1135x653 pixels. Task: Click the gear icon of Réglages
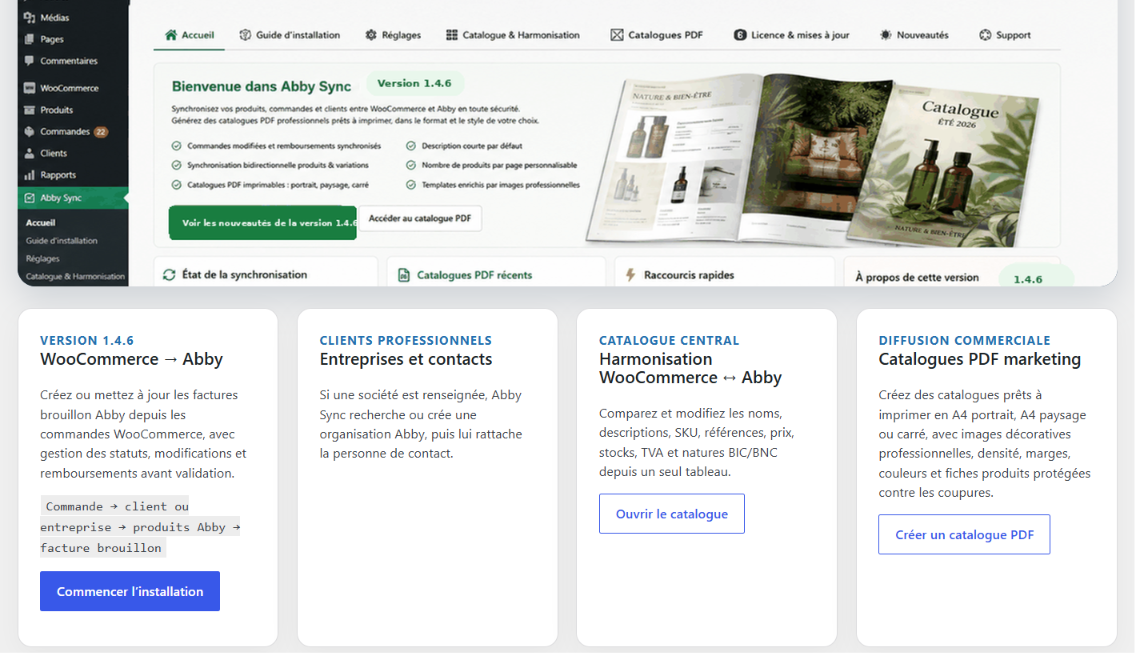click(x=371, y=35)
